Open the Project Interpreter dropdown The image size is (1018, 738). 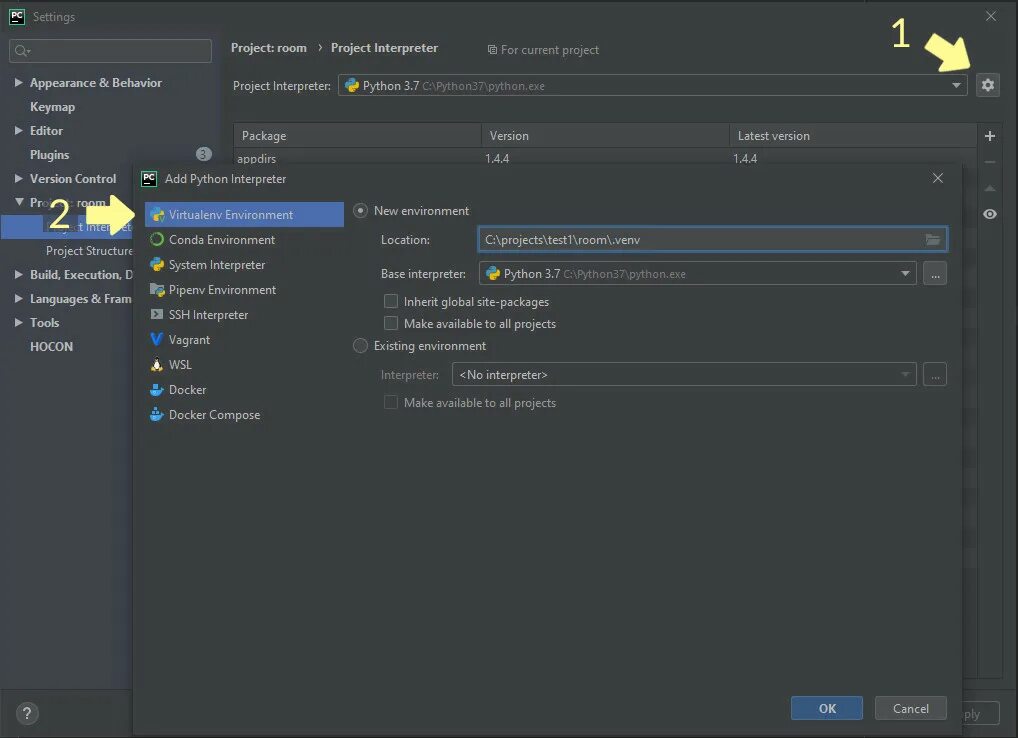tap(652, 86)
